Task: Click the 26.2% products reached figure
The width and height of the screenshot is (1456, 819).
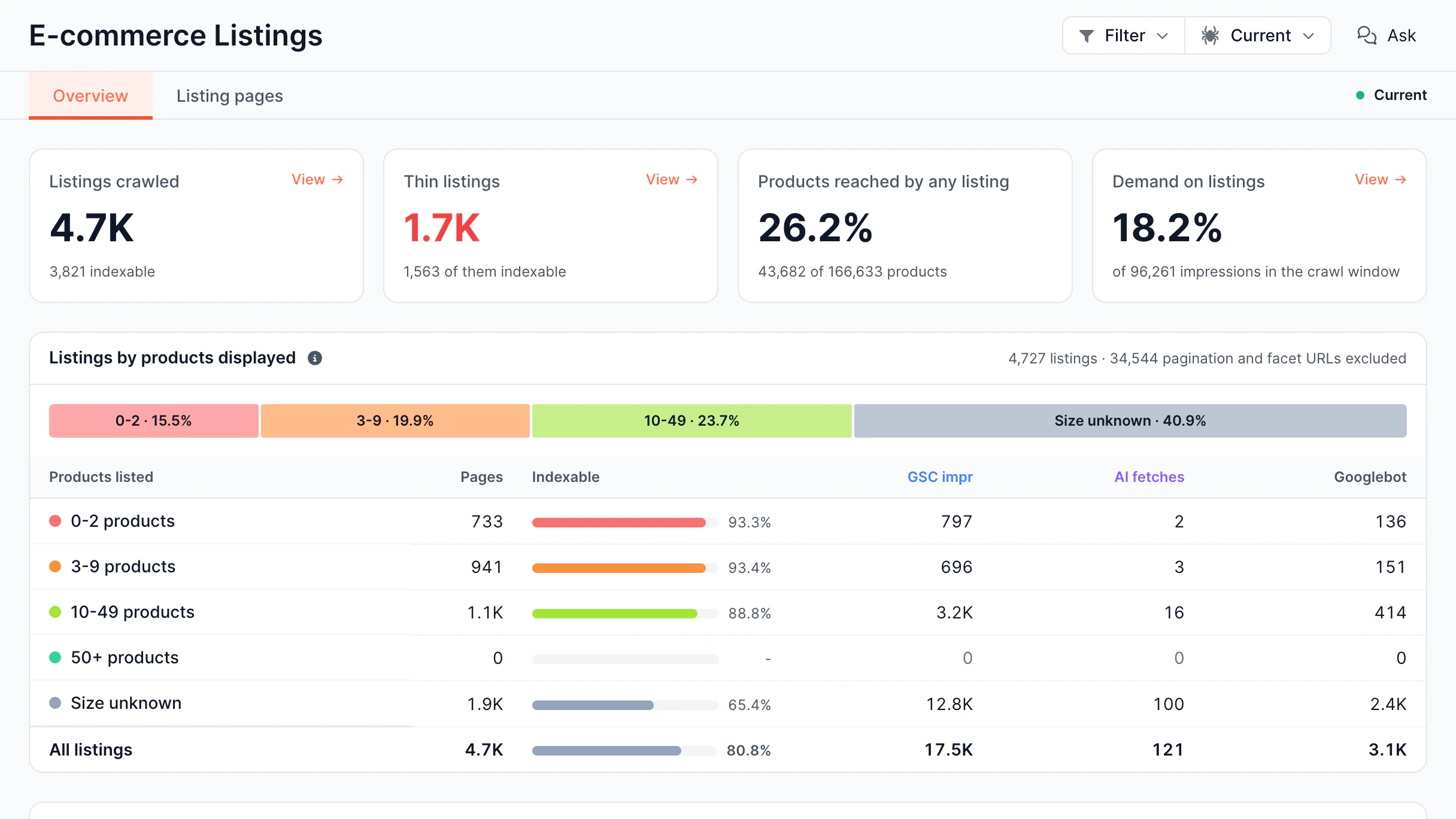Action: point(815,228)
